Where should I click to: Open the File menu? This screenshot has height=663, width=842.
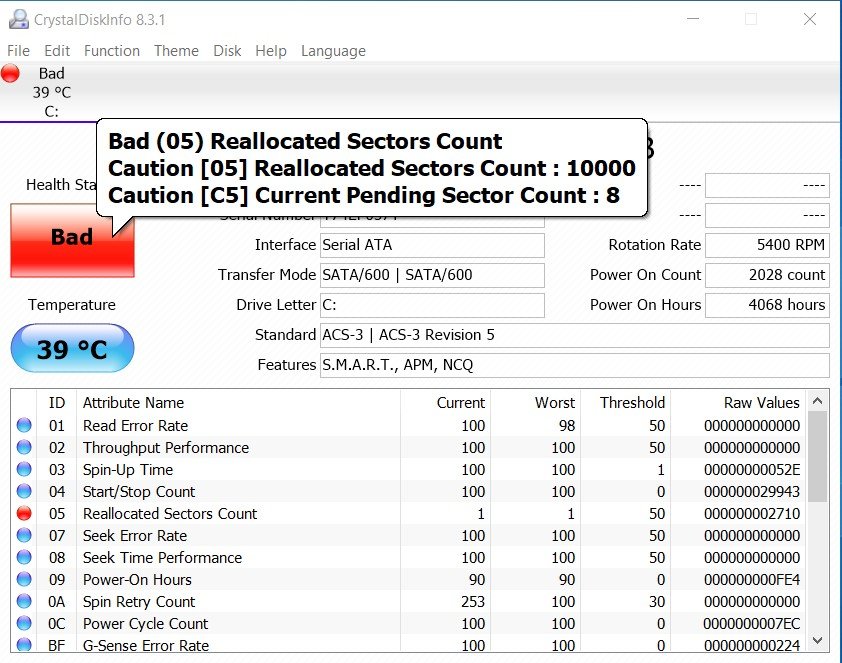coord(18,51)
